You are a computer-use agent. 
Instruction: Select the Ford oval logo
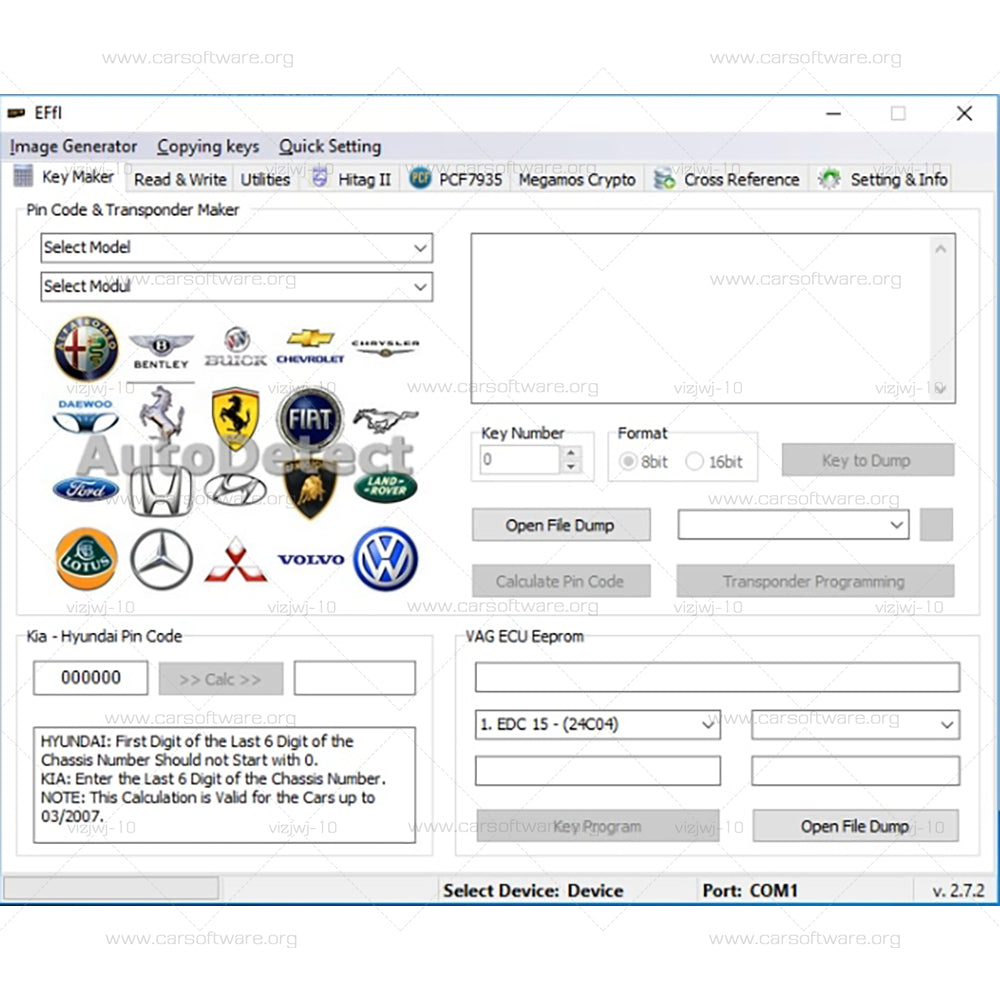(x=85, y=489)
